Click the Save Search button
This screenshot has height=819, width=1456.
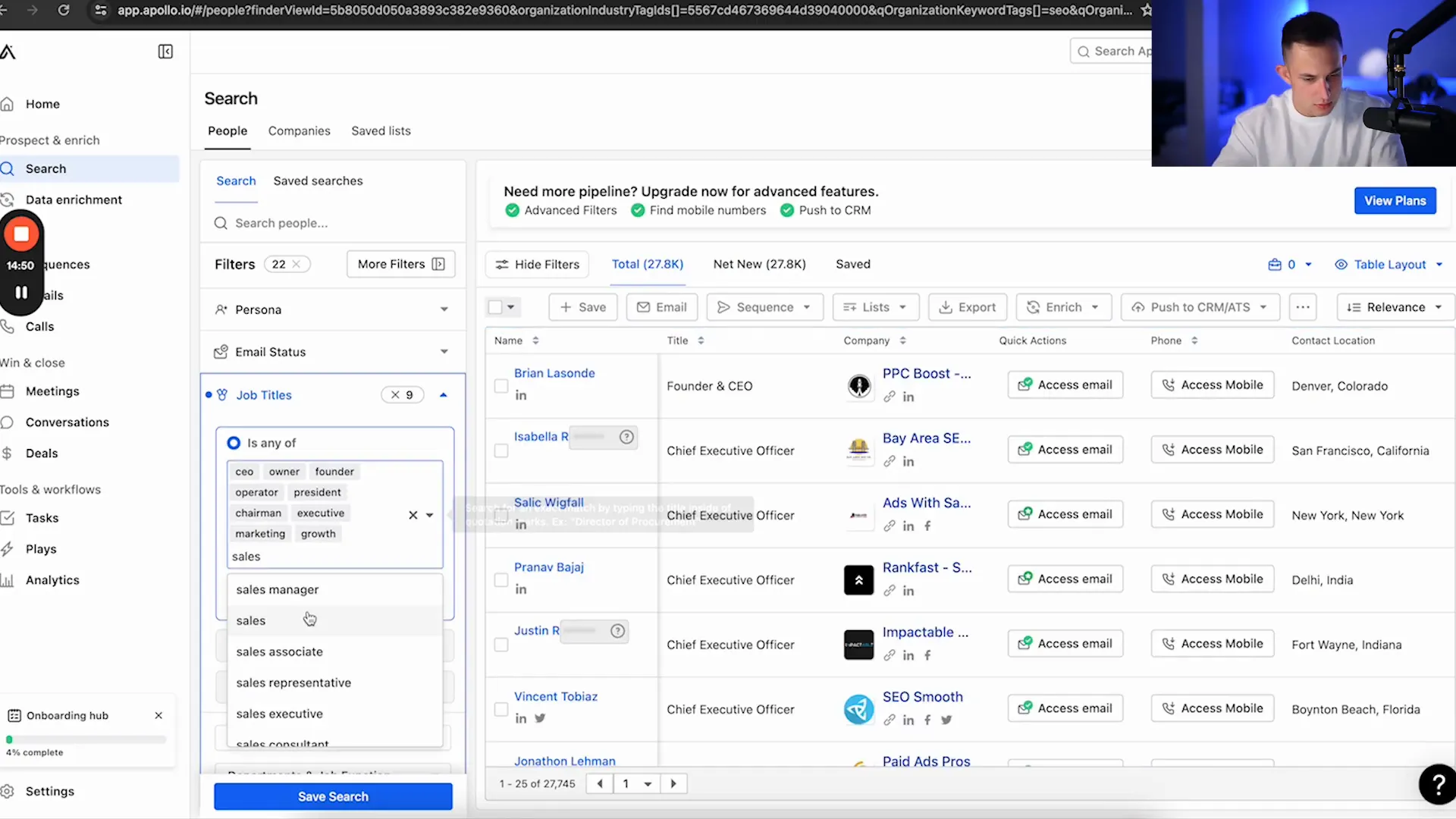coord(333,797)
